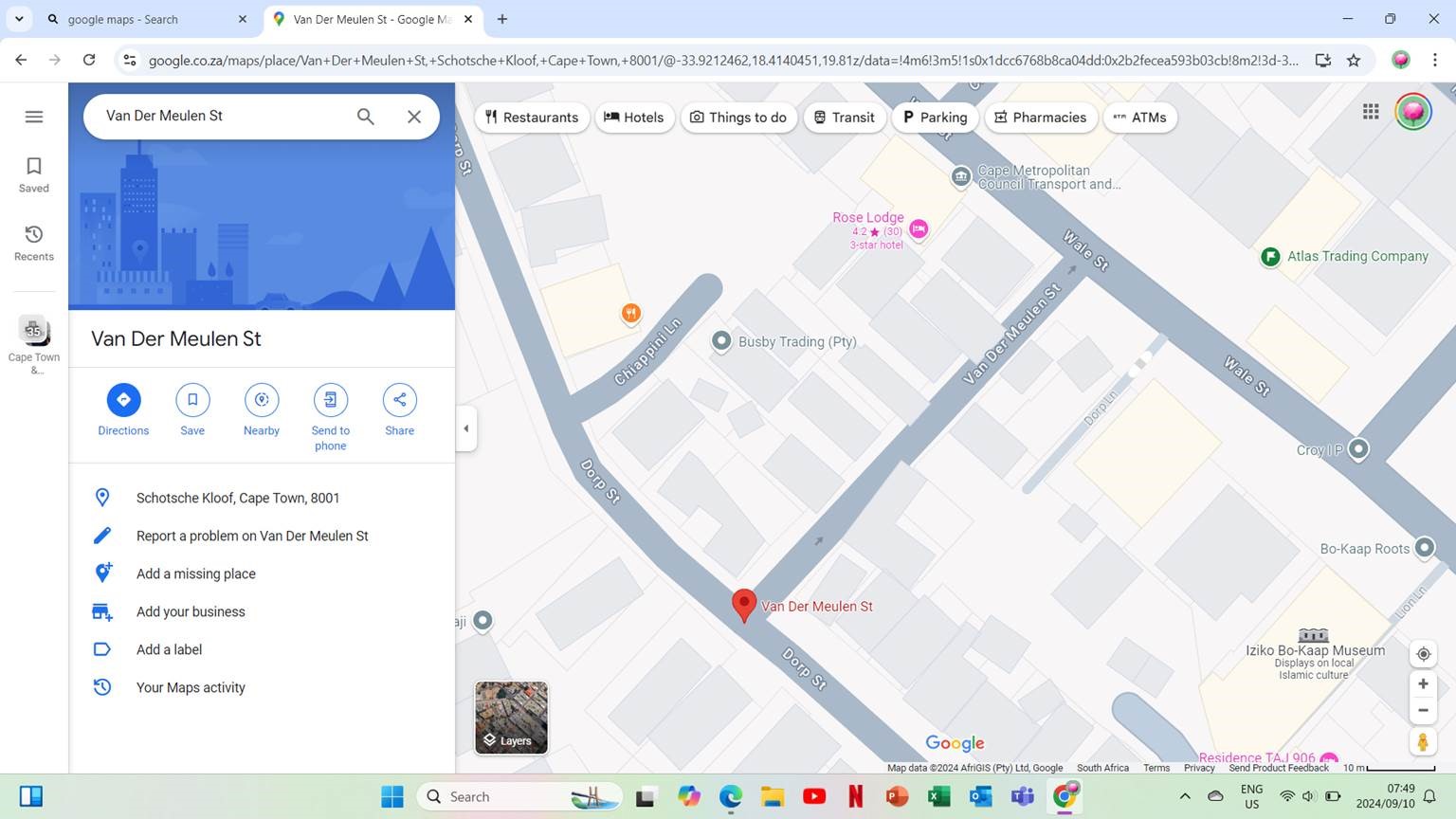The image size is (1456, 819).
Task: Clear the Van Der Meulen St search
Action: [x=414, y=116]
